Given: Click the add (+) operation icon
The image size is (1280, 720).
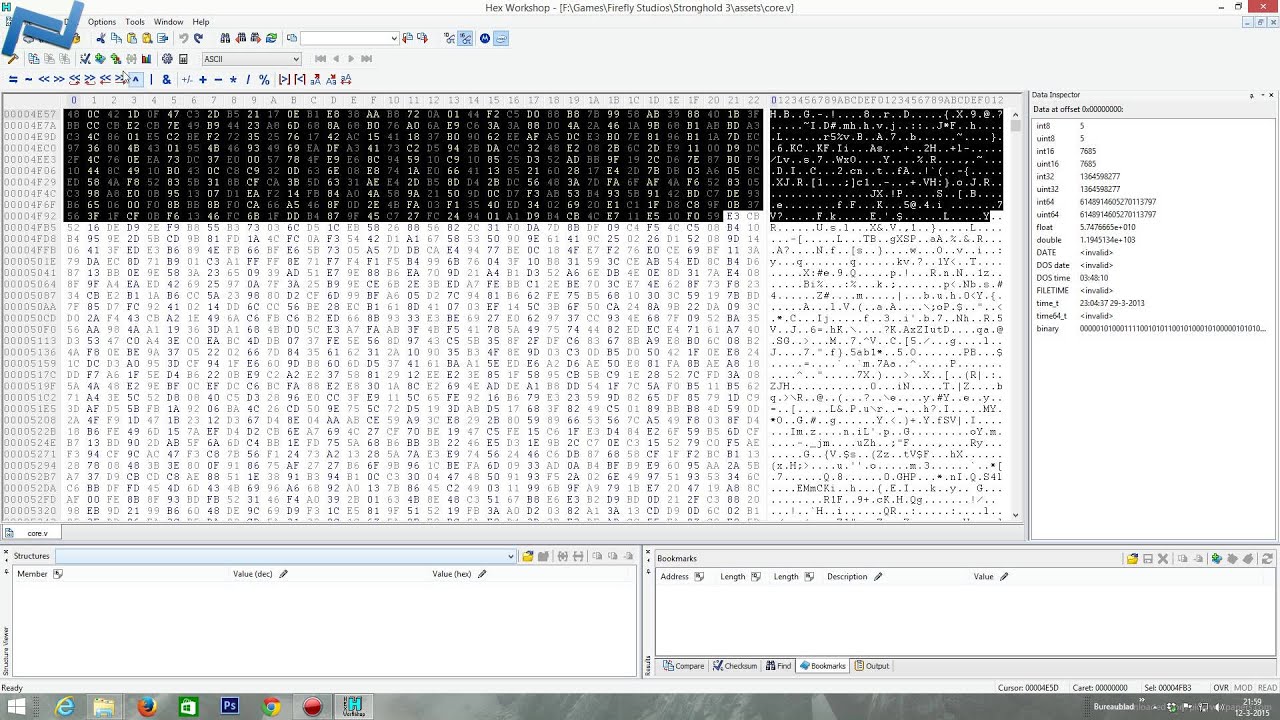Looking at the screenshot, I should click(203, 79).
